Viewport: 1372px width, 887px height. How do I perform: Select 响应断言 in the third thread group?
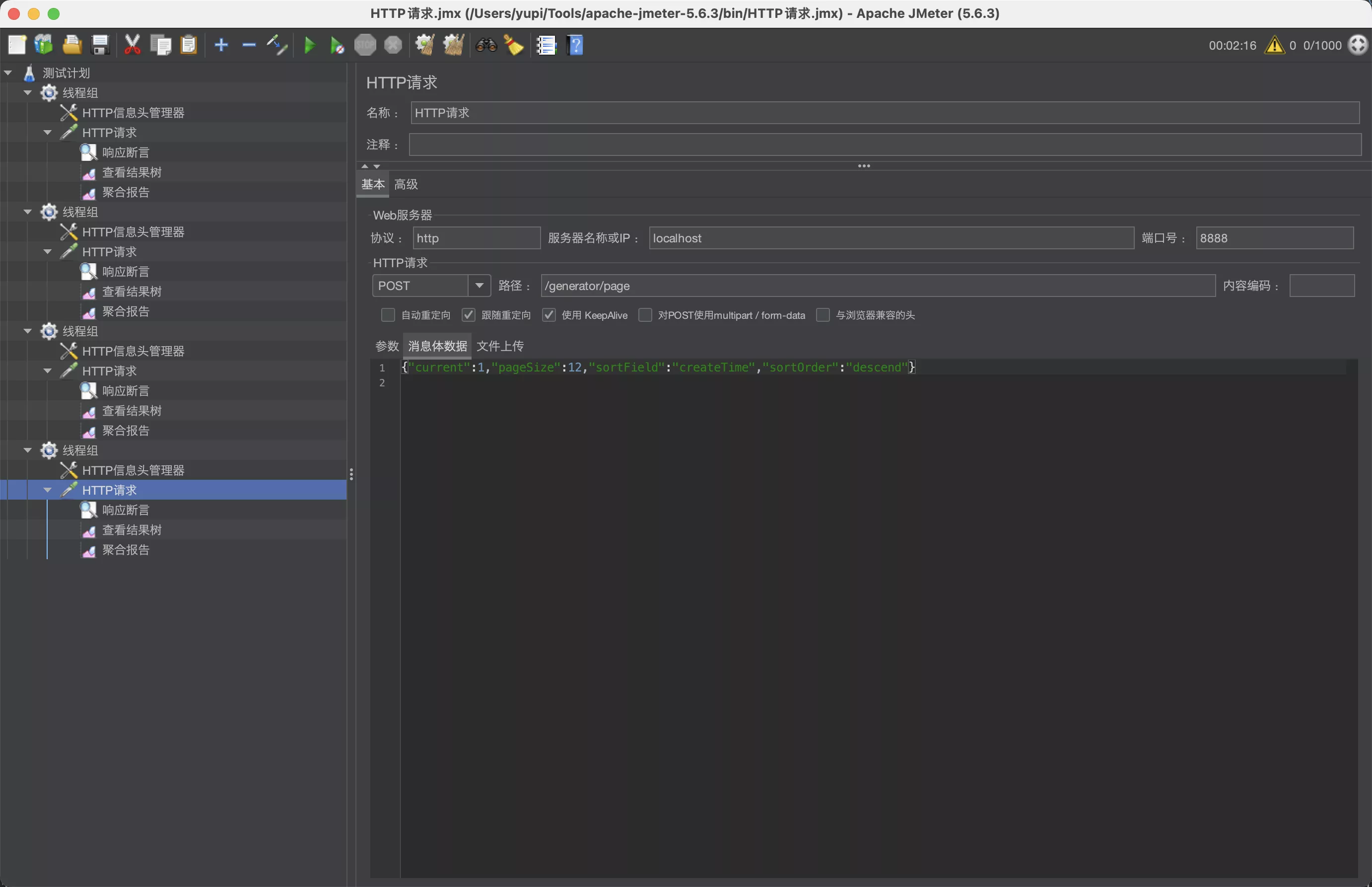click(126, 391)
